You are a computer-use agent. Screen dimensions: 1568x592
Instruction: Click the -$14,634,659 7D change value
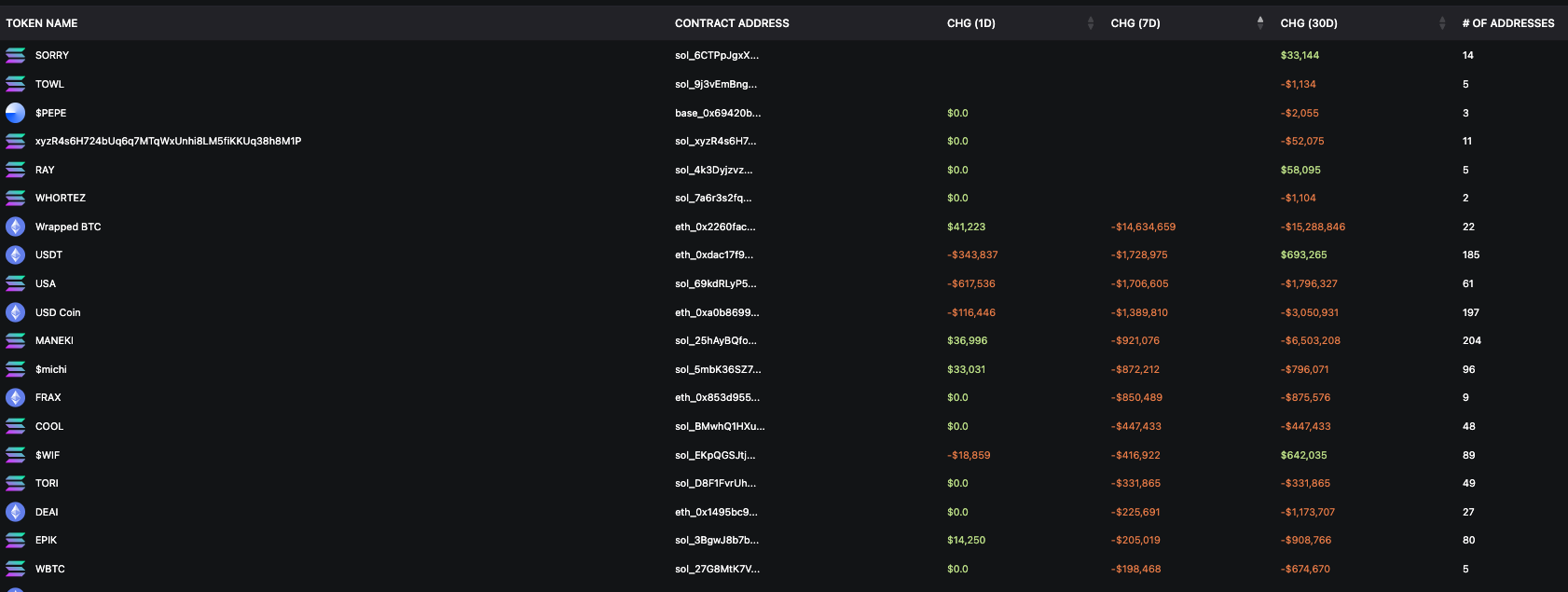[1143, 227]
